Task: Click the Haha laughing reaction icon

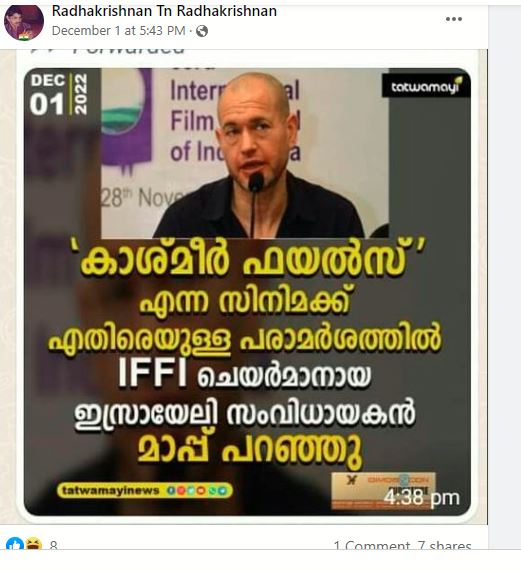Action: click(x=34, y=543)
